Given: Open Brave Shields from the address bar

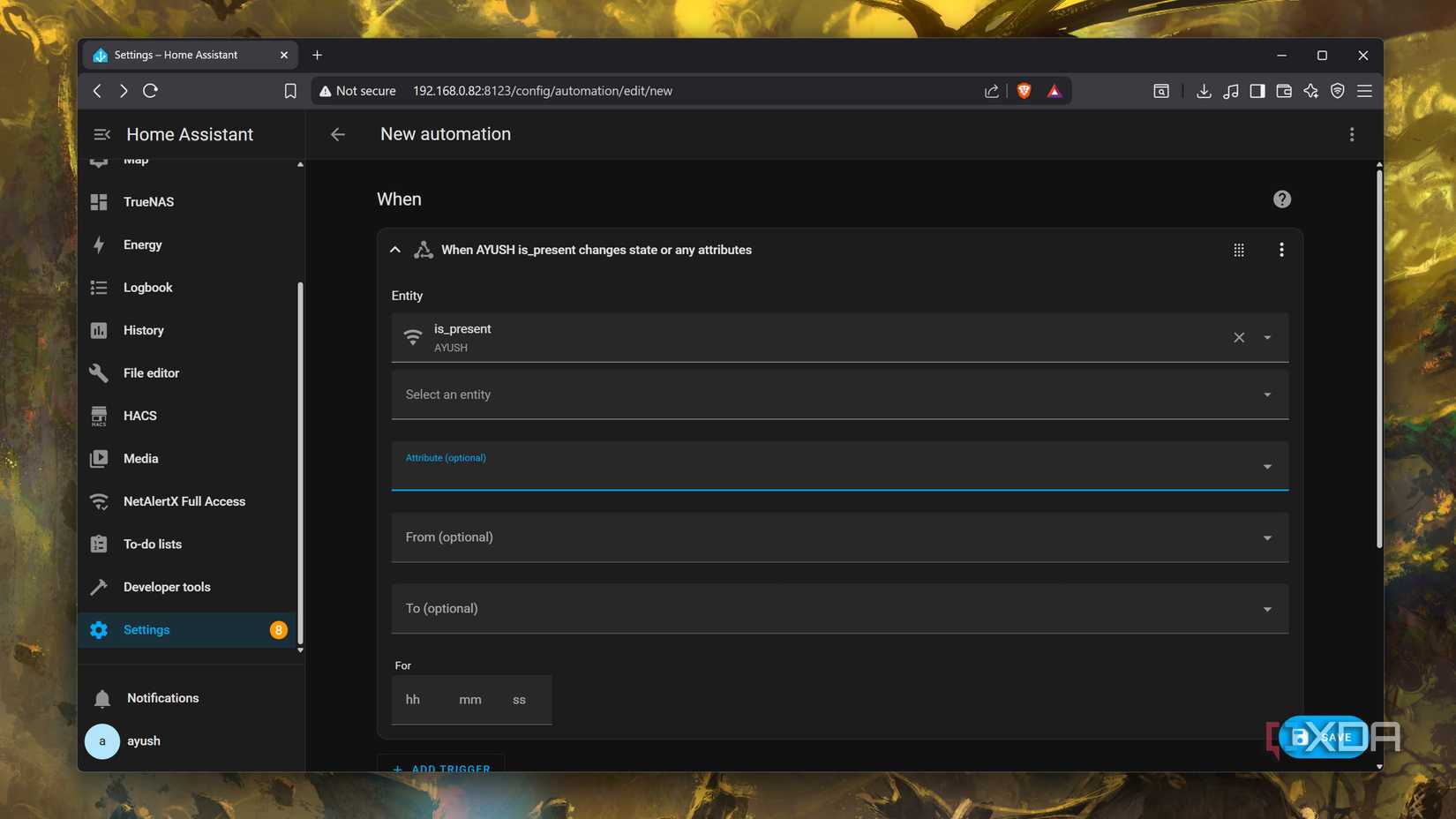Looking at the screenshot, I should tap(1023, 90).
